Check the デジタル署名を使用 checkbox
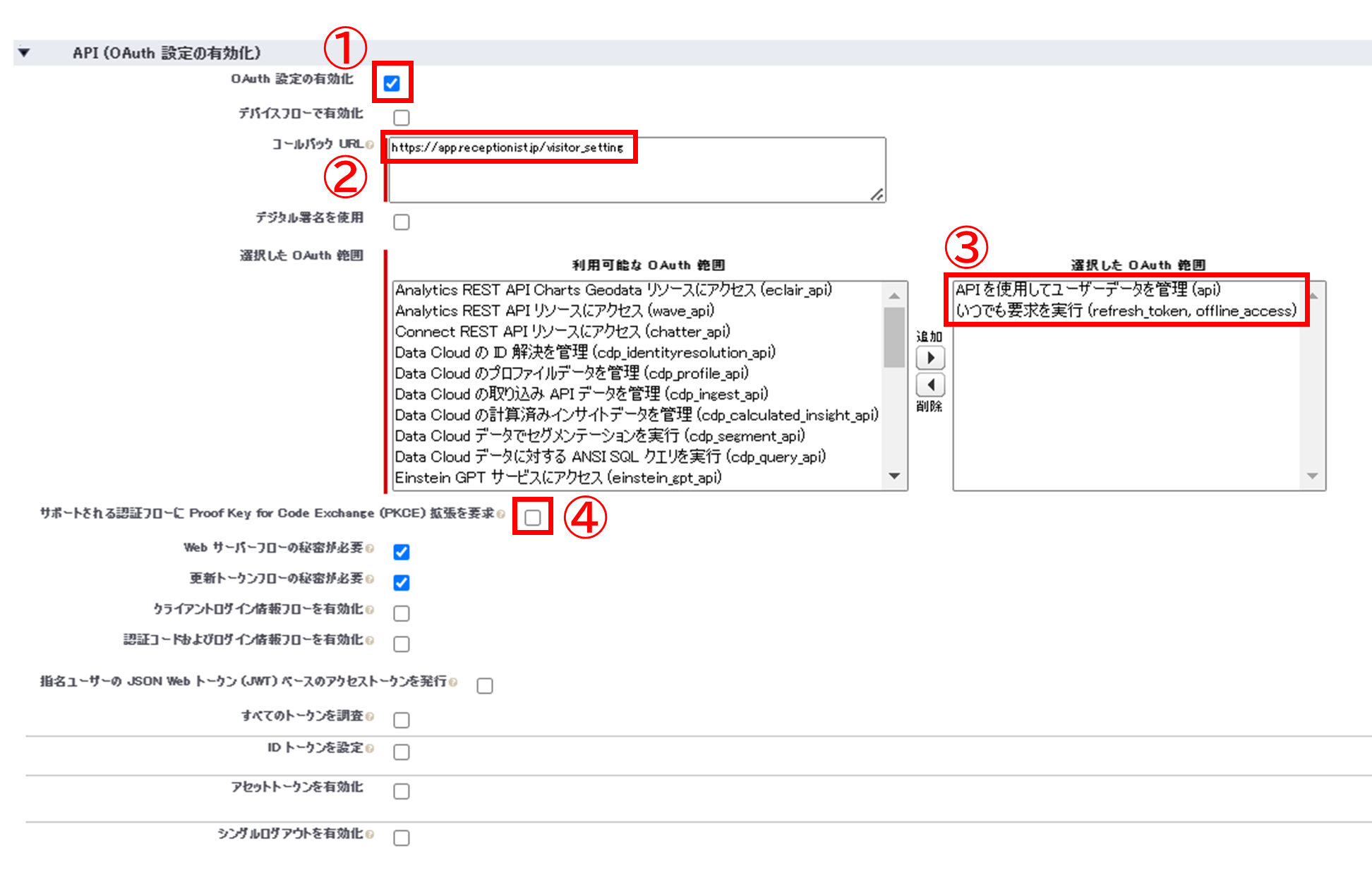1372x873 pixels. 402,222
